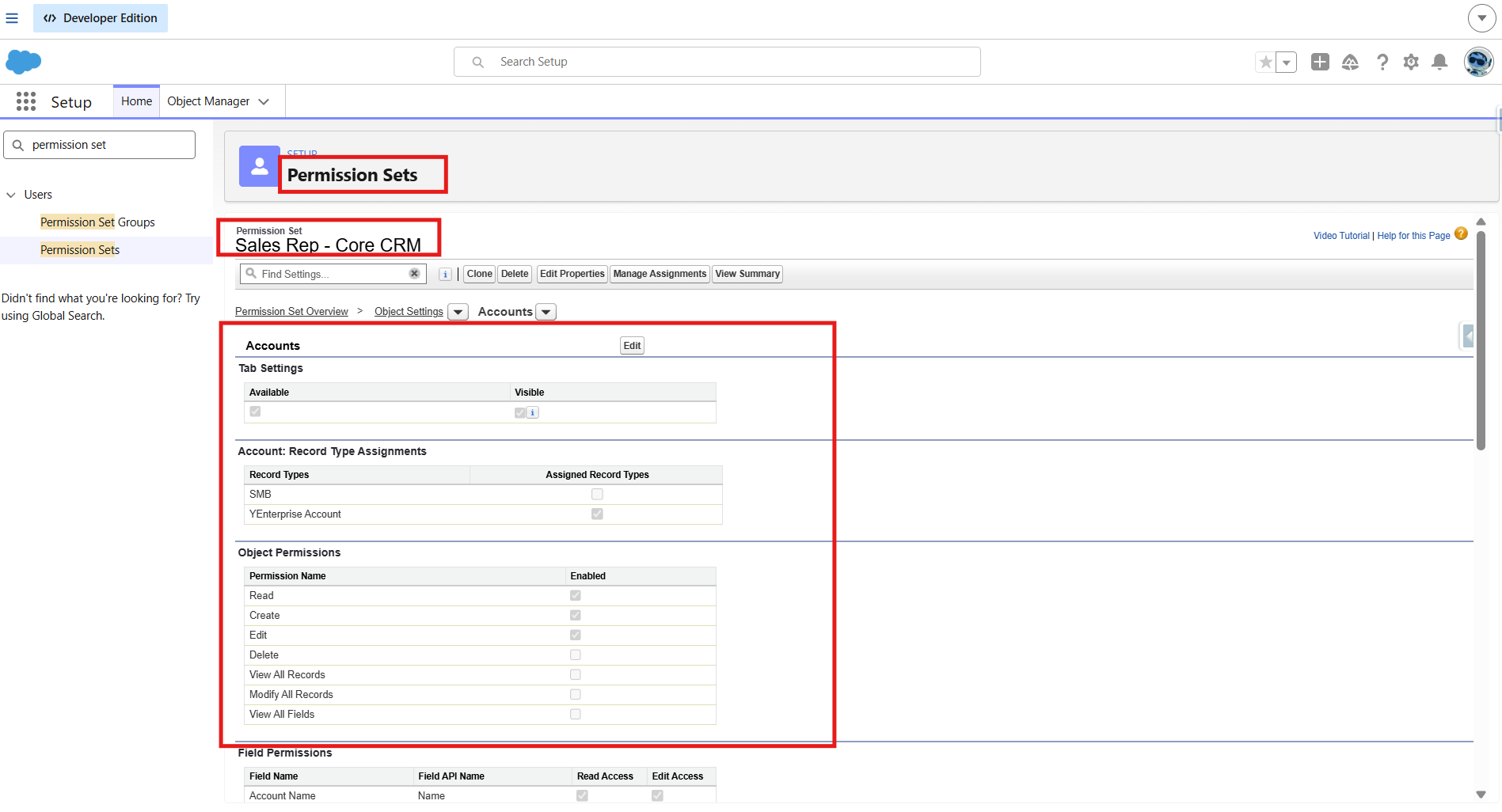Toggle YEnterprise Account record type checkbox
The height and width of the screenshot is (812, 1502).
point(597,514)
